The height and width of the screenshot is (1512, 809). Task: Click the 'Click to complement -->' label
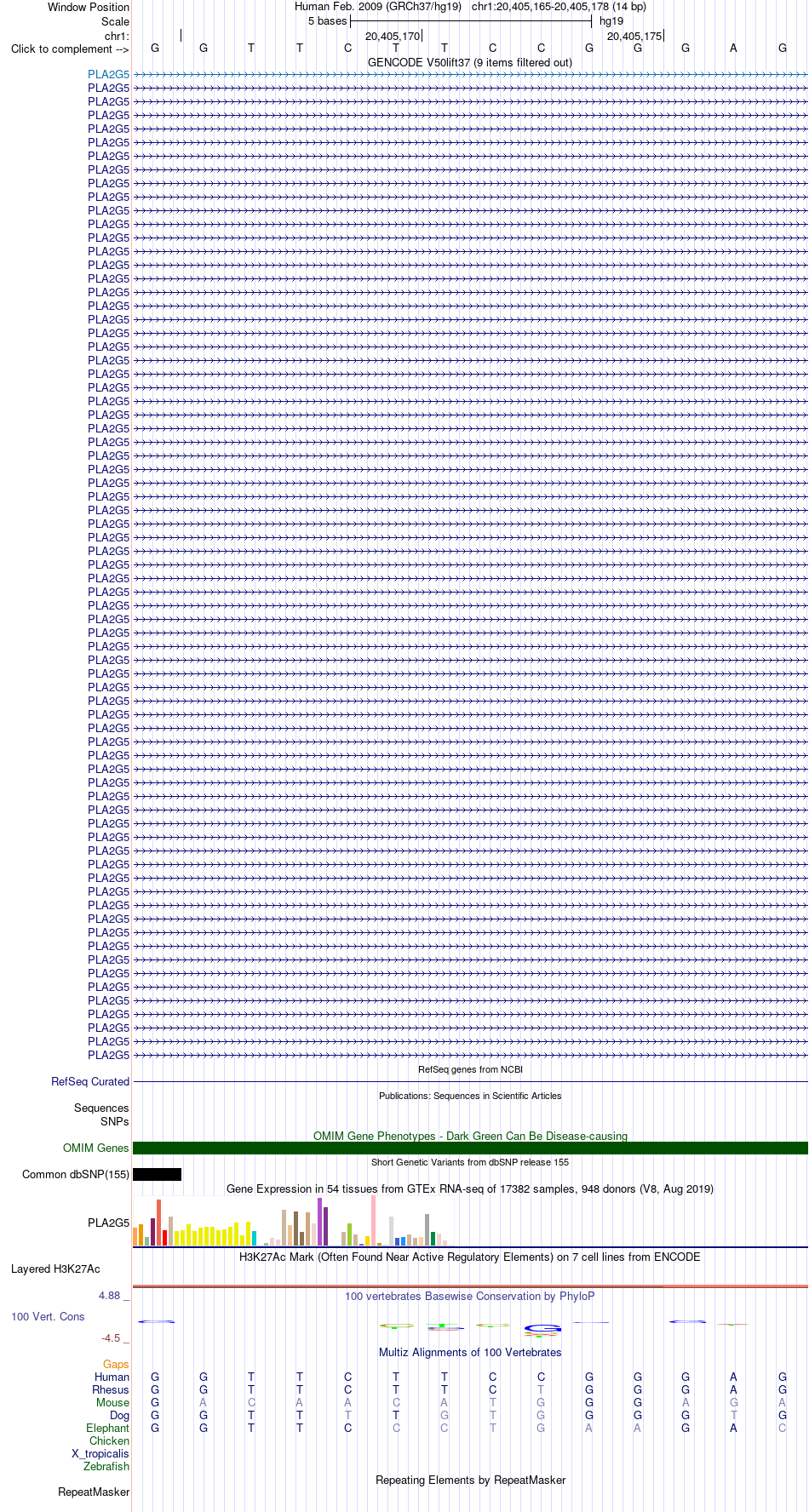pos(70,49)
